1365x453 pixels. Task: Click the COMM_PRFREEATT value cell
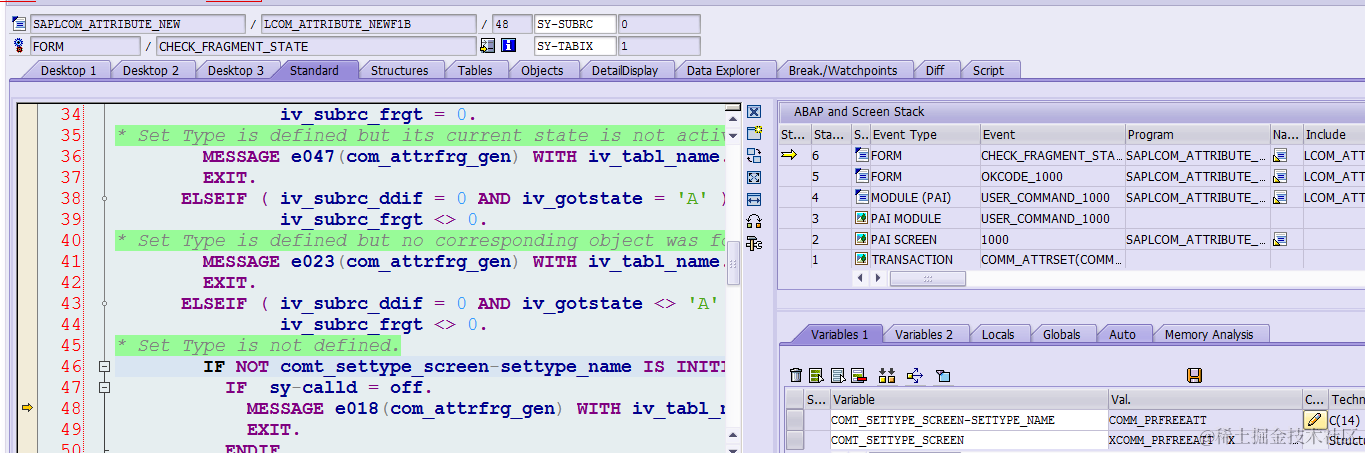[1204, 420]
